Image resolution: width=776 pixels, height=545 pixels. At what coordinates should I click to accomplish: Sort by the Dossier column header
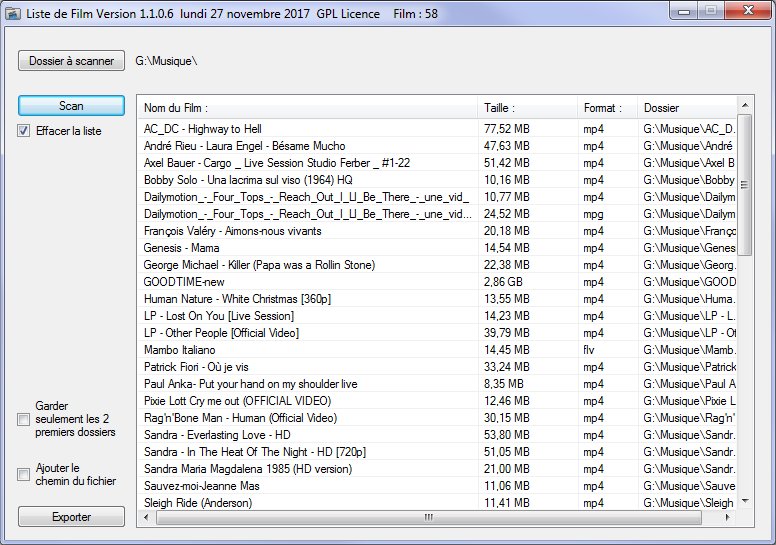tap(687, 108)
